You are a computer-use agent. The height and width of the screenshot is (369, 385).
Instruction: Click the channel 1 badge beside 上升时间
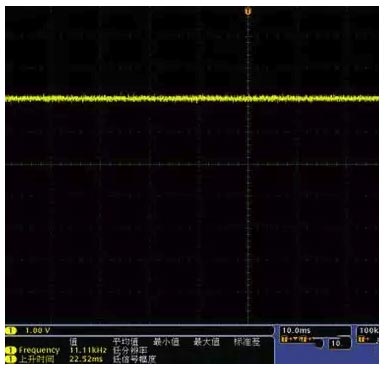click(x=11, y=359)
